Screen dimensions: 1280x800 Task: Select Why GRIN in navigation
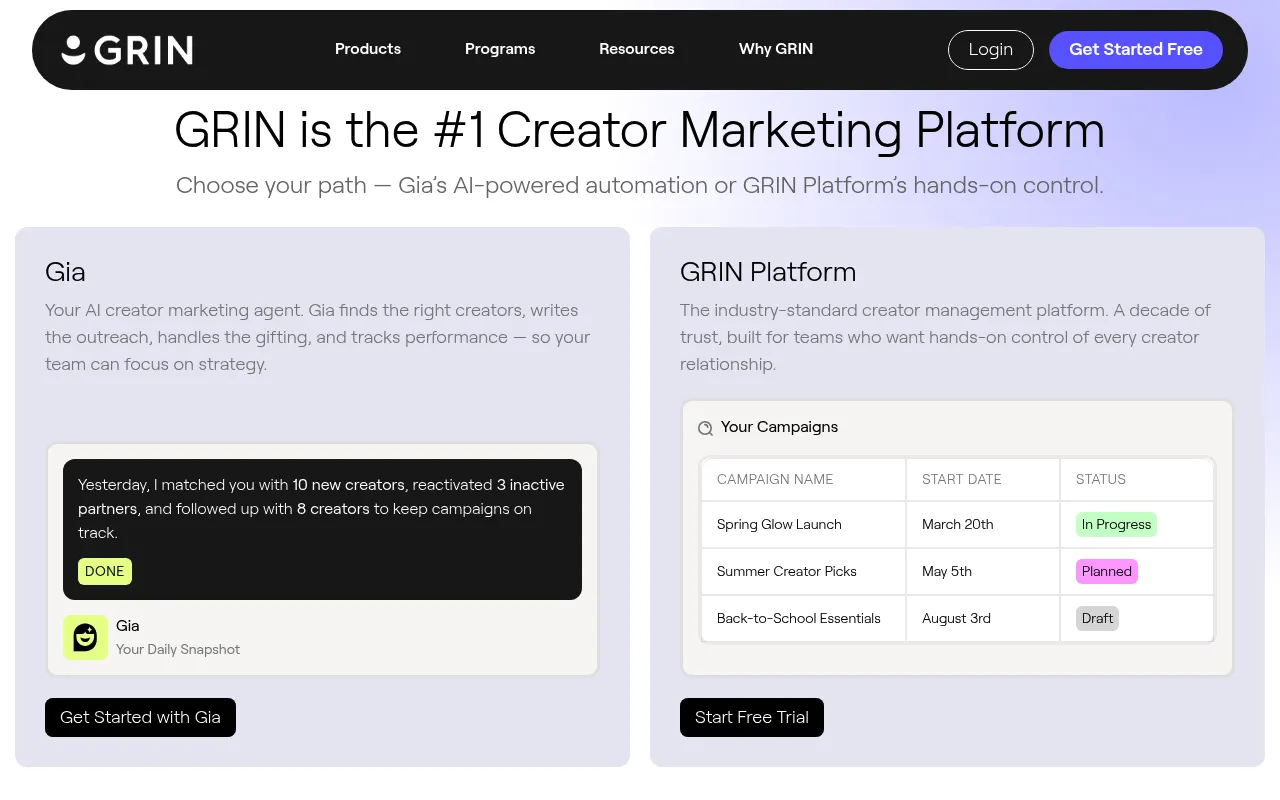tap(775, 49)
